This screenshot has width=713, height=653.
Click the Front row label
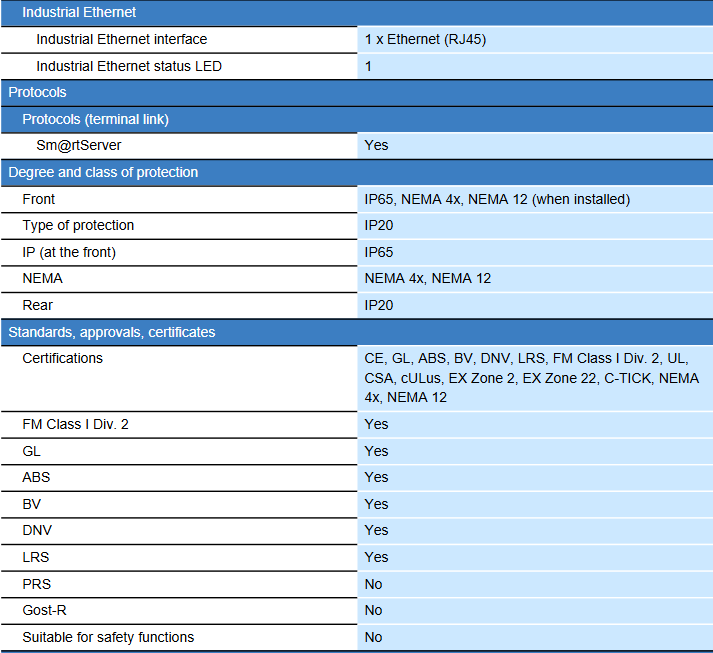coord(39,199)
